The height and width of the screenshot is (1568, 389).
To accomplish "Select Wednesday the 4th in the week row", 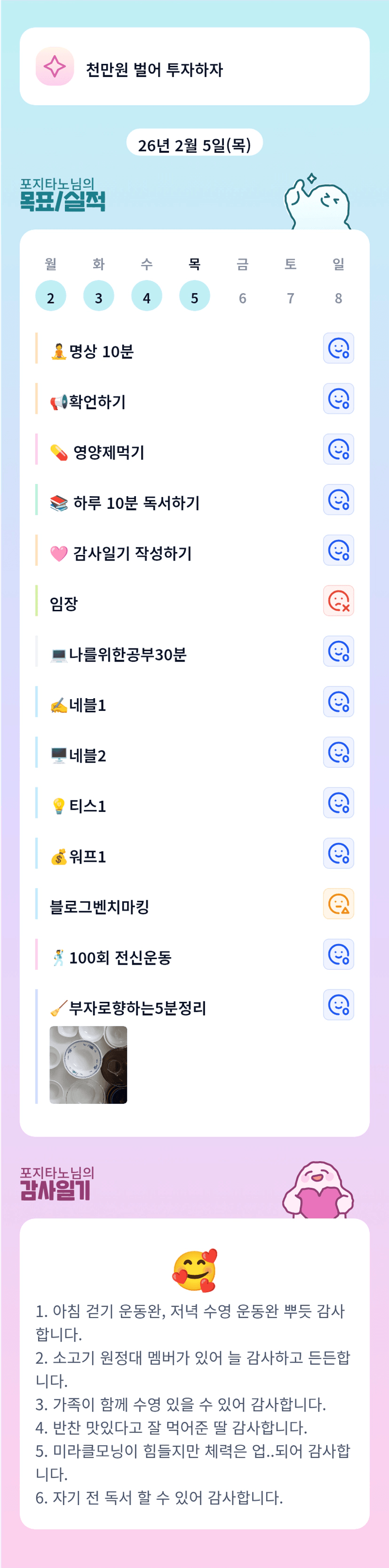I will click(x=146, y=296).
